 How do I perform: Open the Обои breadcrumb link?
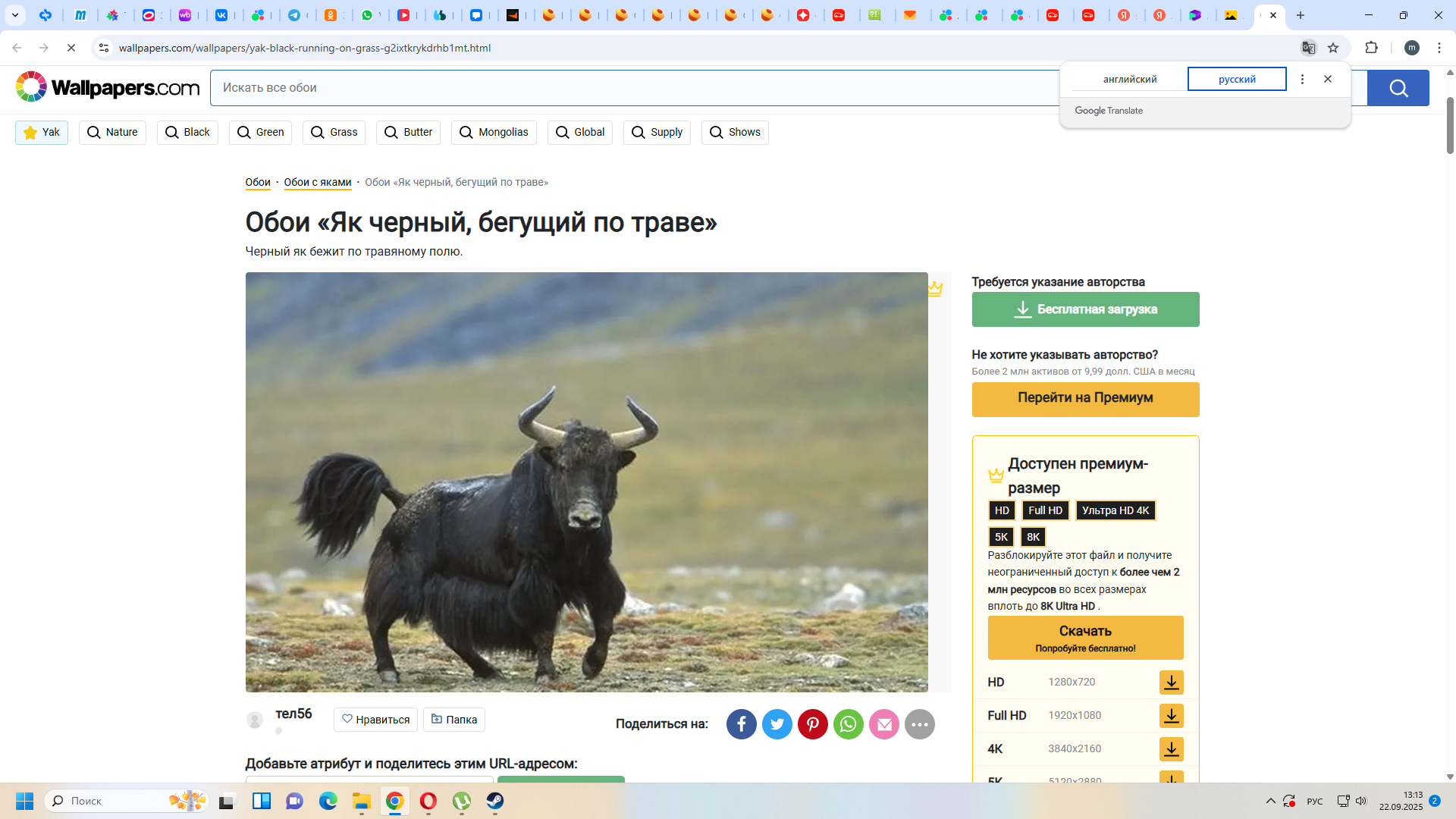[258, 182]
